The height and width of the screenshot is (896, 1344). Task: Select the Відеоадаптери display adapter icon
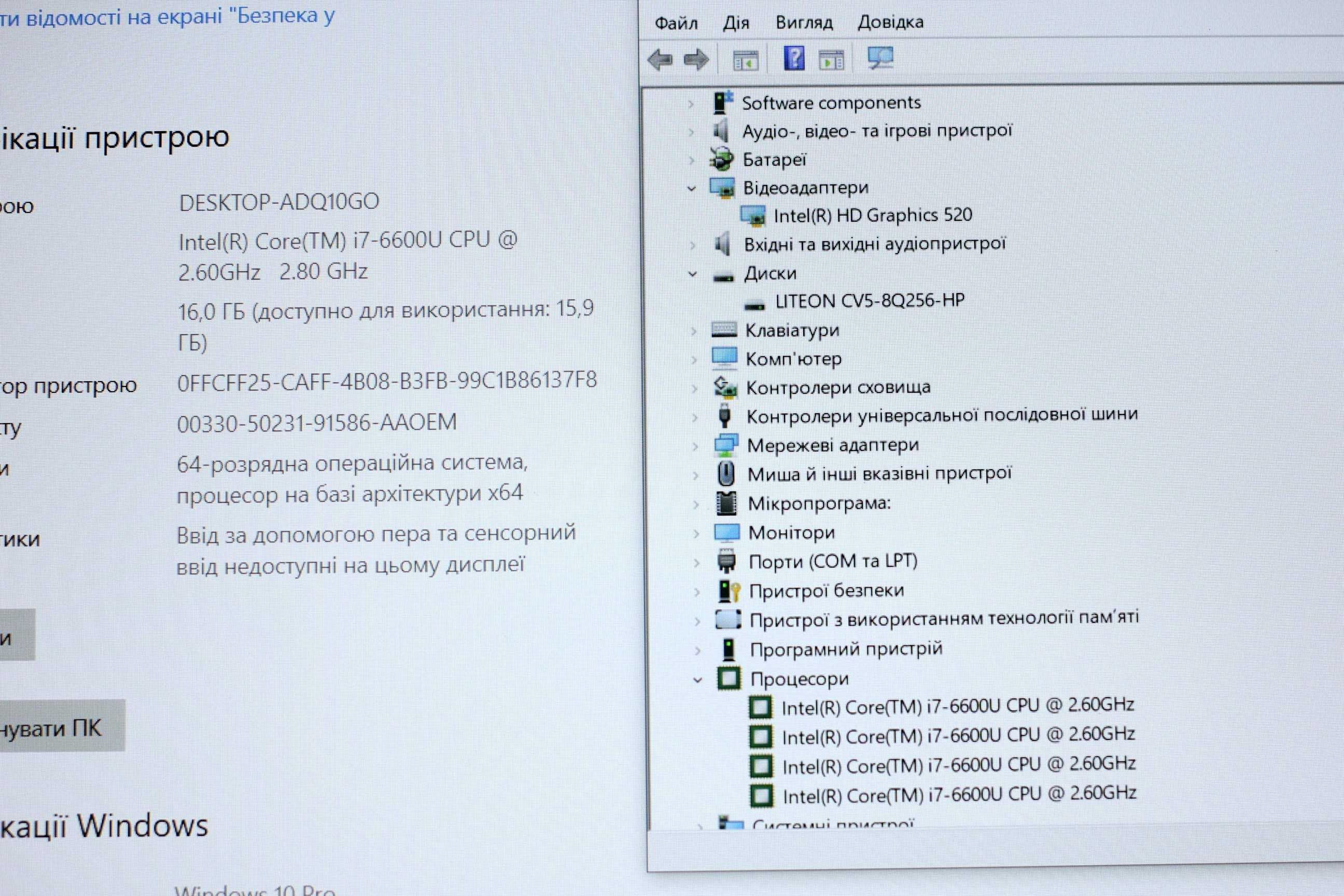click(722, 188)
